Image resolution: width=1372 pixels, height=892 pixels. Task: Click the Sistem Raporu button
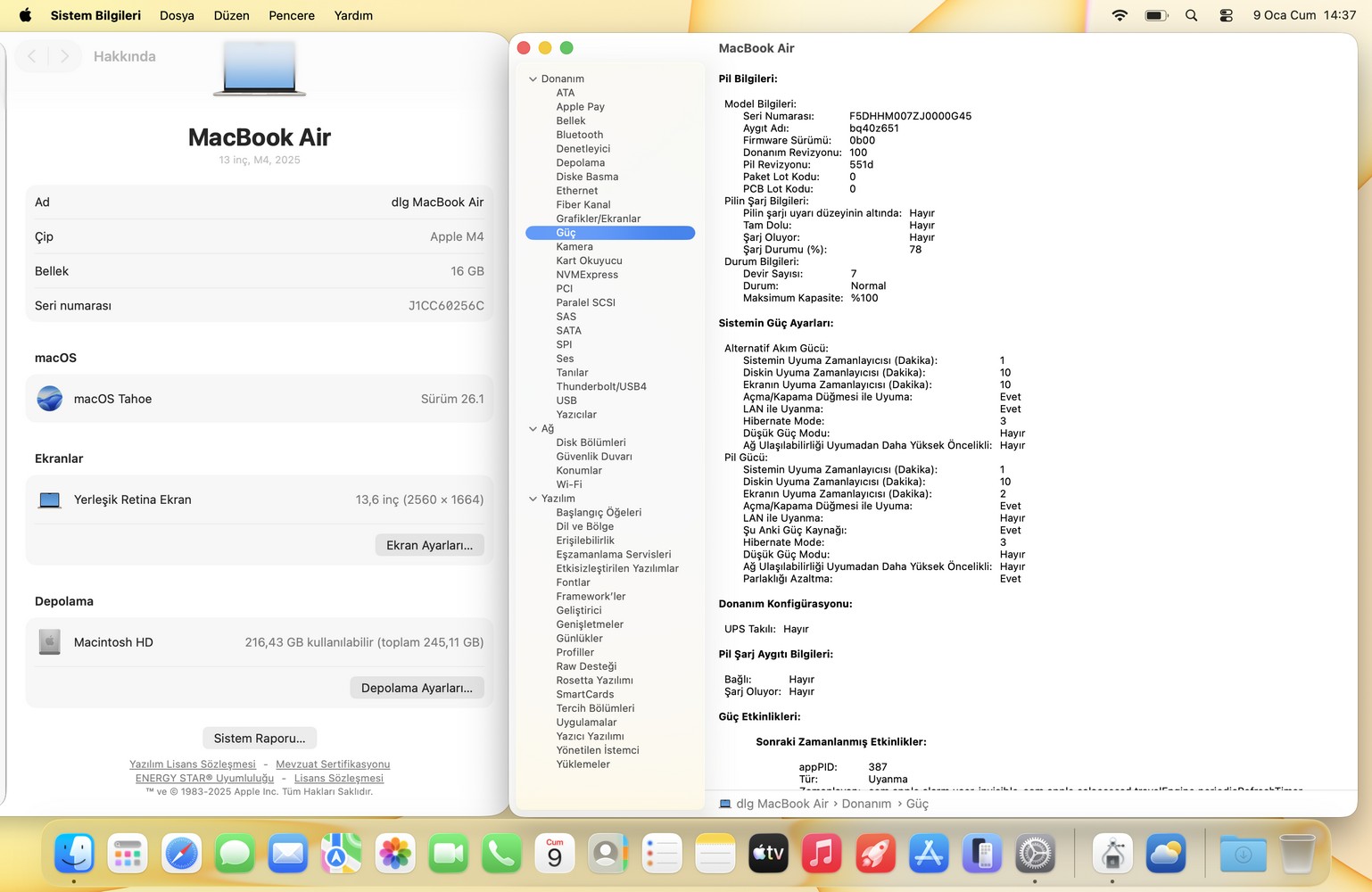[260, 739]
